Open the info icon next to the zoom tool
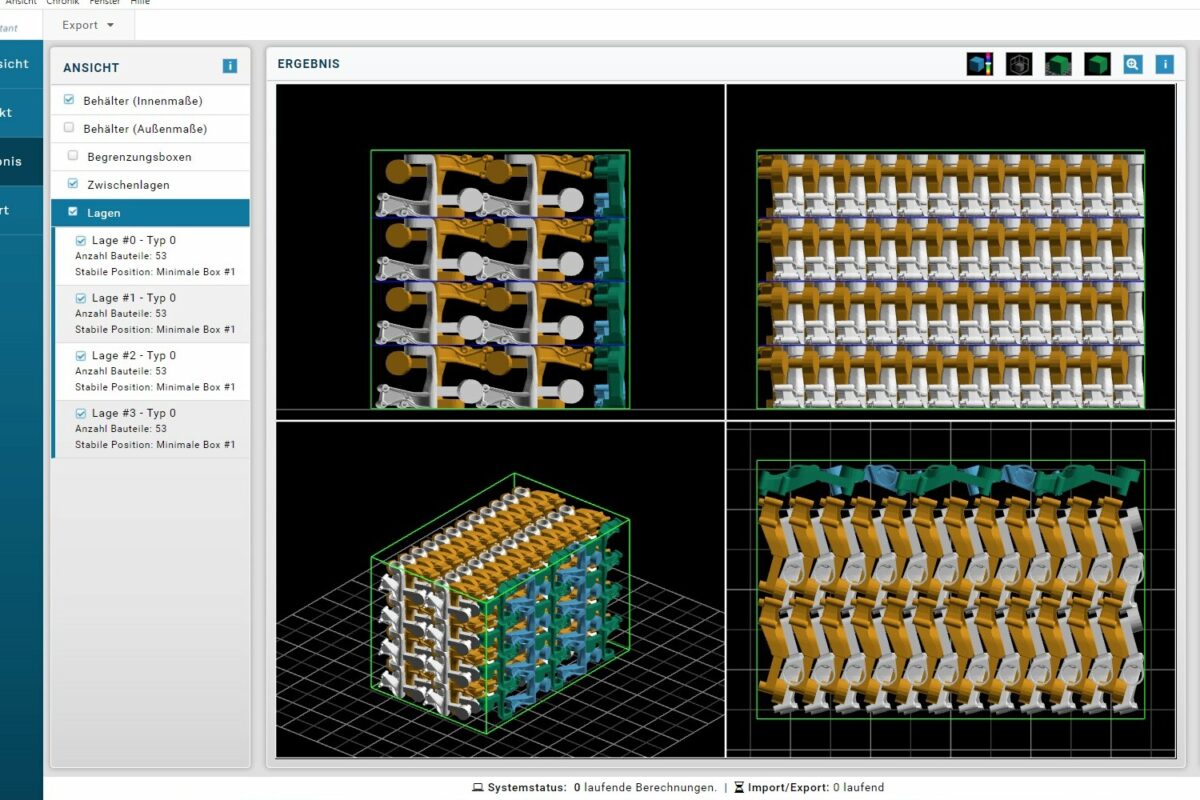Screen dimensions: 1200x800 (x=1164, y=64)
